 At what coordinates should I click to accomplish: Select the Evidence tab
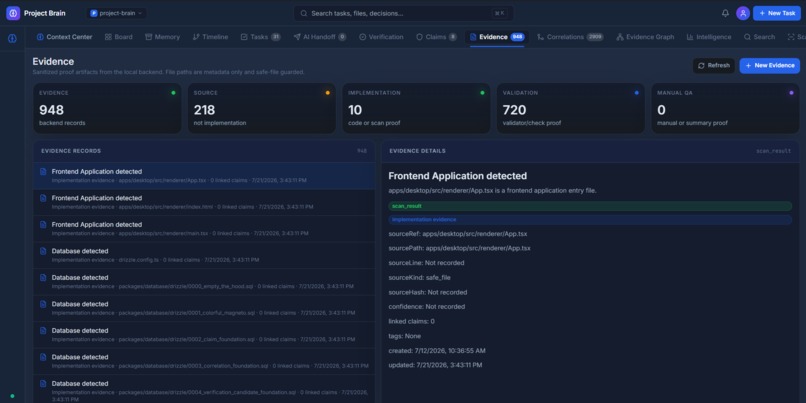click(497, 37)
